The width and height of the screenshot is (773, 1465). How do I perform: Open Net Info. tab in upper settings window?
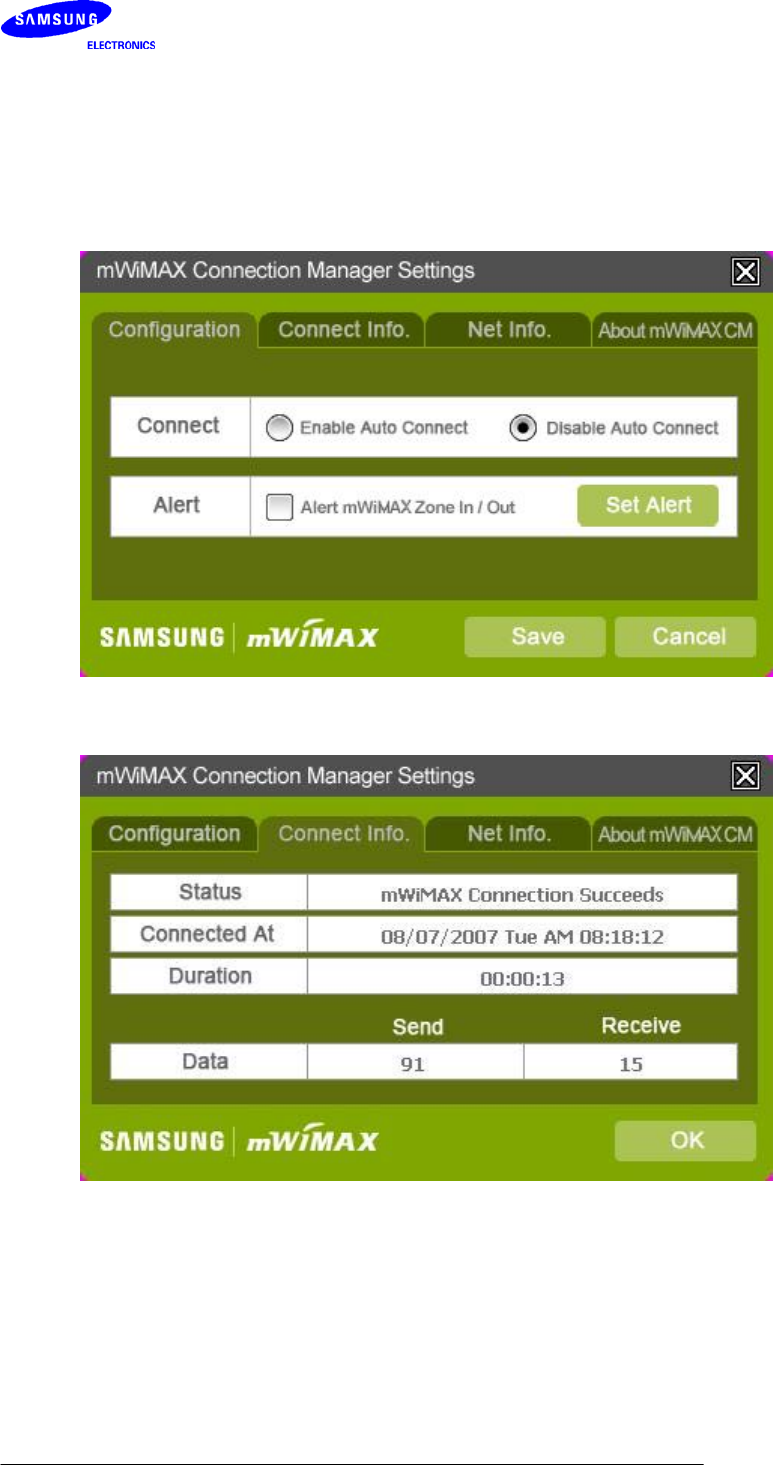(508, 331)
